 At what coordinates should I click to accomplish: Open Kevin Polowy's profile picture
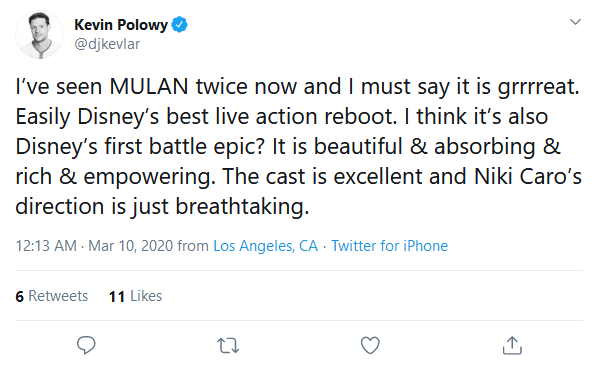pyautogui.click(x=39, y=35)
